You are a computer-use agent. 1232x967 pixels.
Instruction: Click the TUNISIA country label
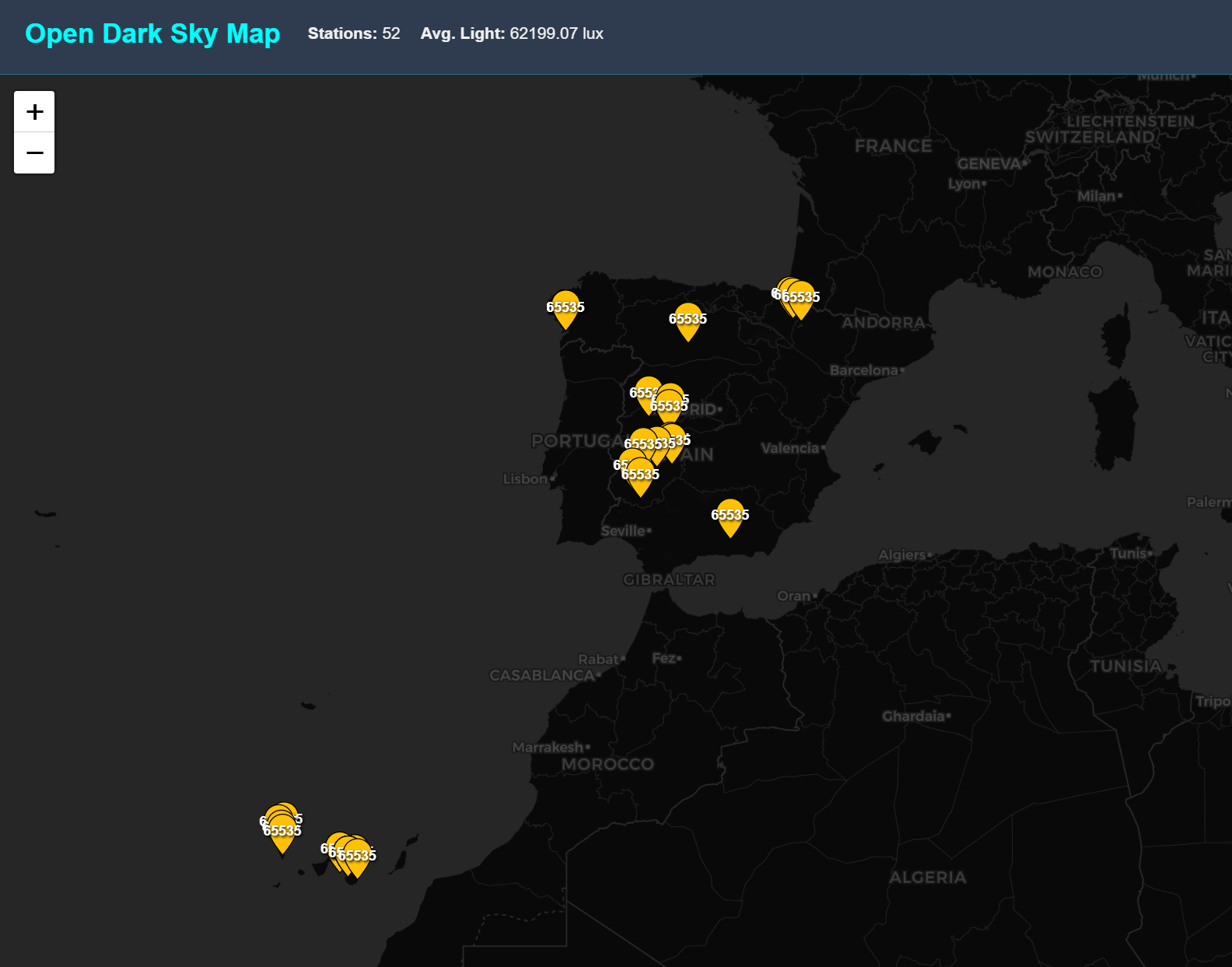tap(1126, 666)
